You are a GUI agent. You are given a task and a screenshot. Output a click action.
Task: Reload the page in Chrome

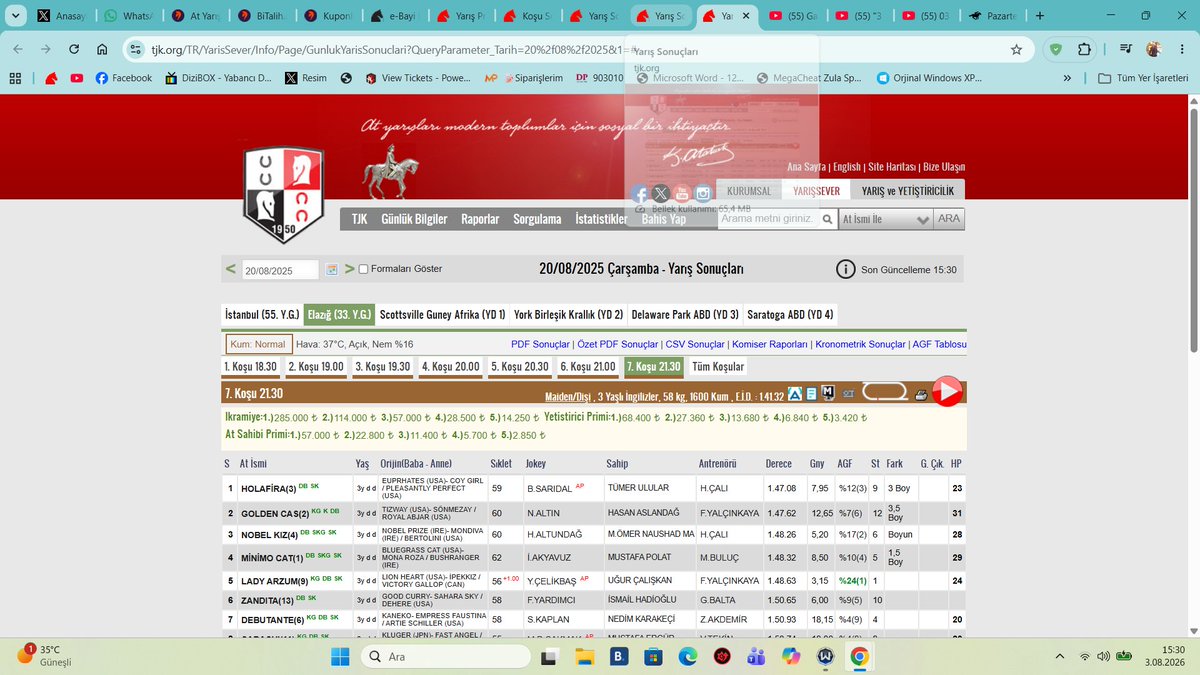(x=74, y=49)
